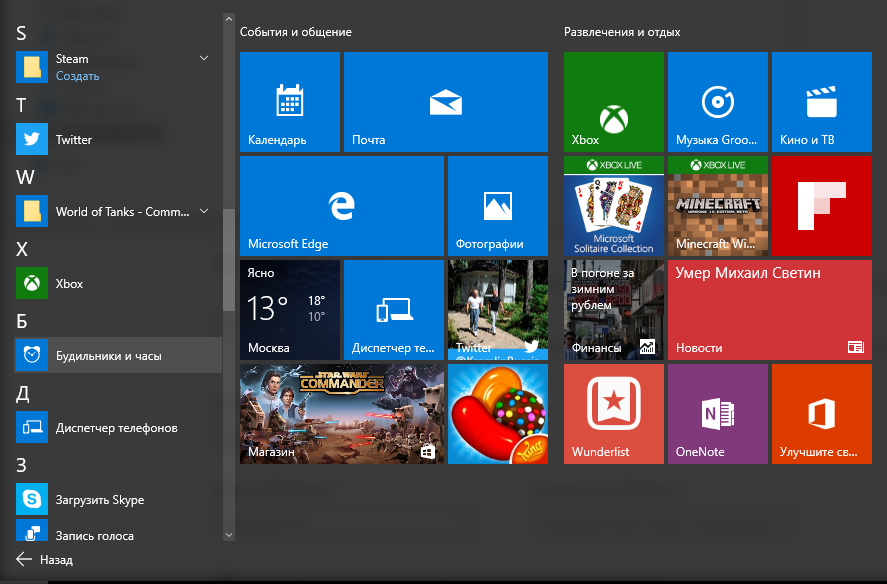Image resolution: width=887 pixels, height=584 pixels.
Task: Open the Финансы tile
Action: [x=614, y=310]
